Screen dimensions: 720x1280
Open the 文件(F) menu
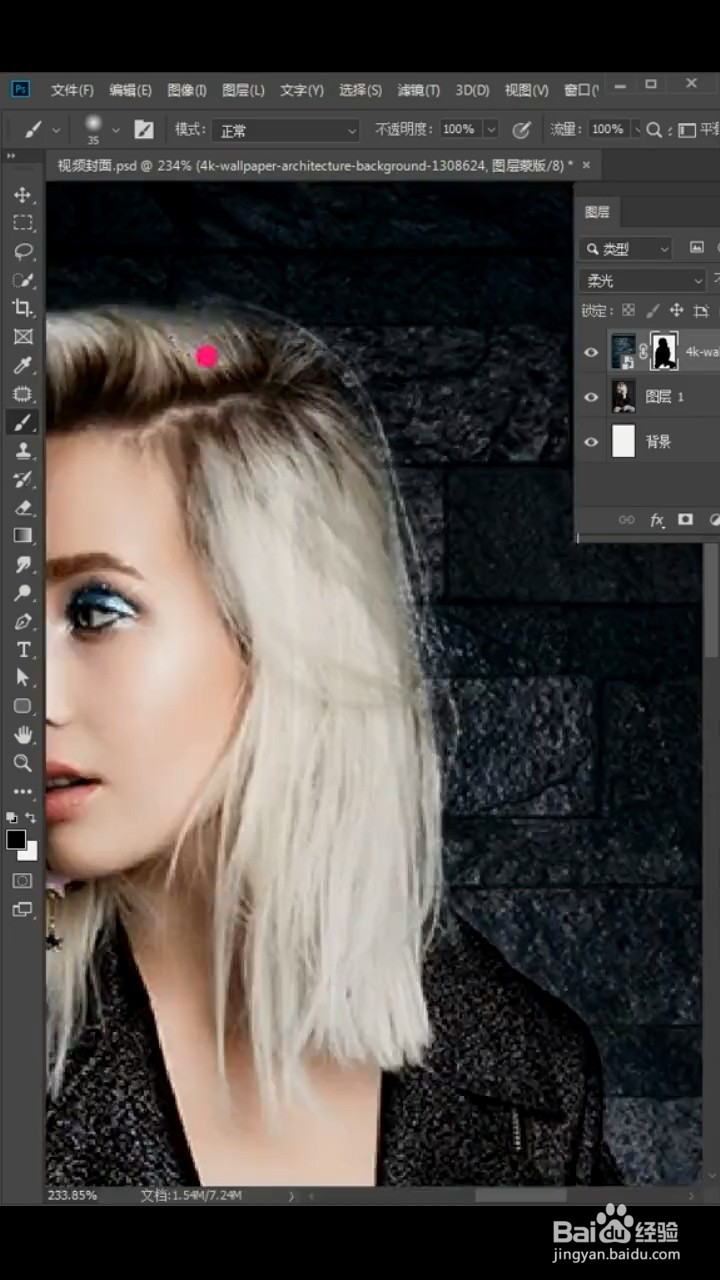[72, 90]
